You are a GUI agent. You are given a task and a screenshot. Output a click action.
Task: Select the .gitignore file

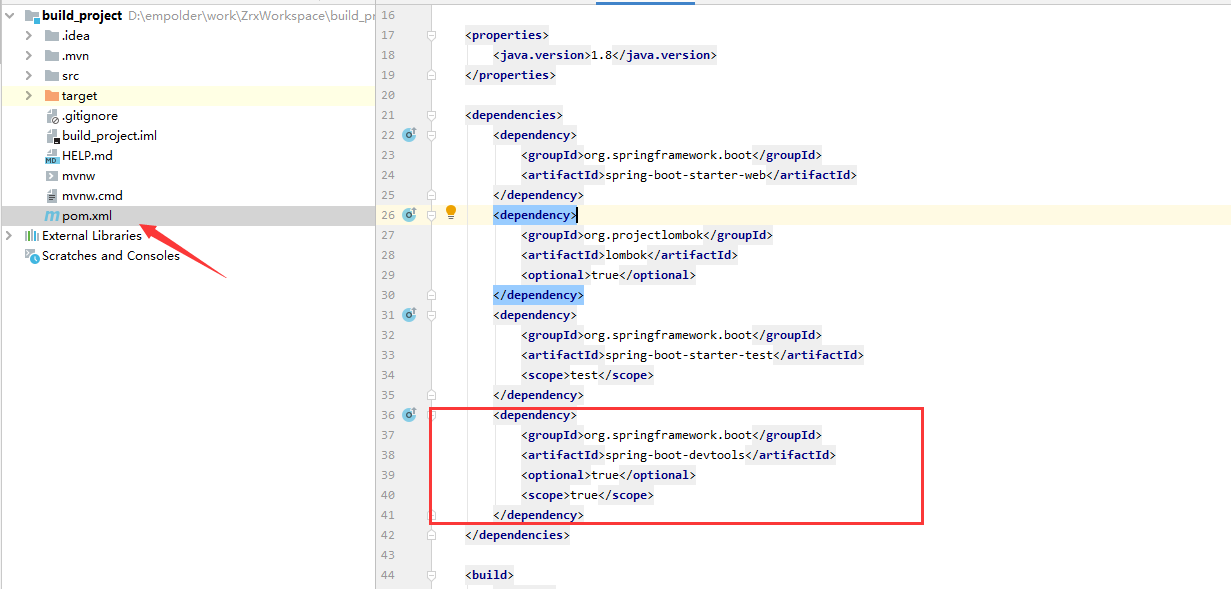pos(90,116)
